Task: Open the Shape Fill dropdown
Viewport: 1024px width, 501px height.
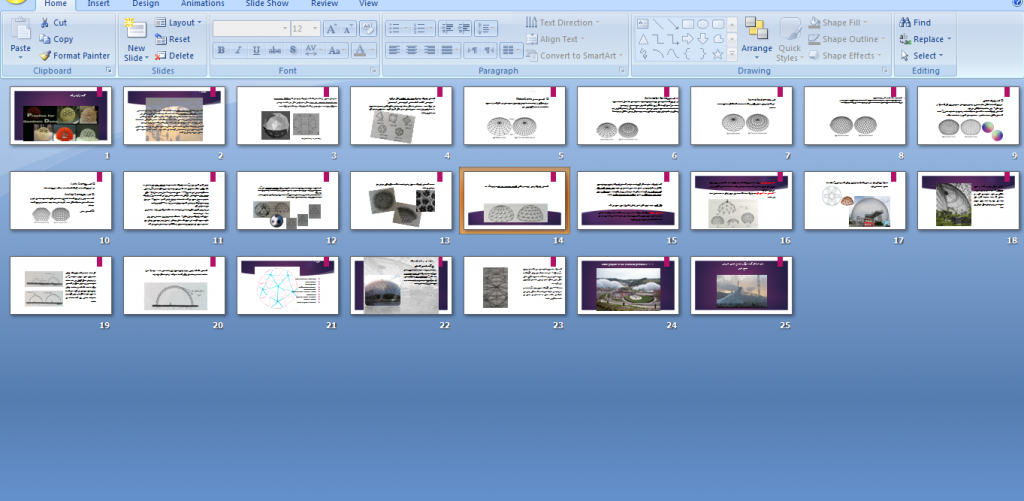Action: click(x=838, y=23)
